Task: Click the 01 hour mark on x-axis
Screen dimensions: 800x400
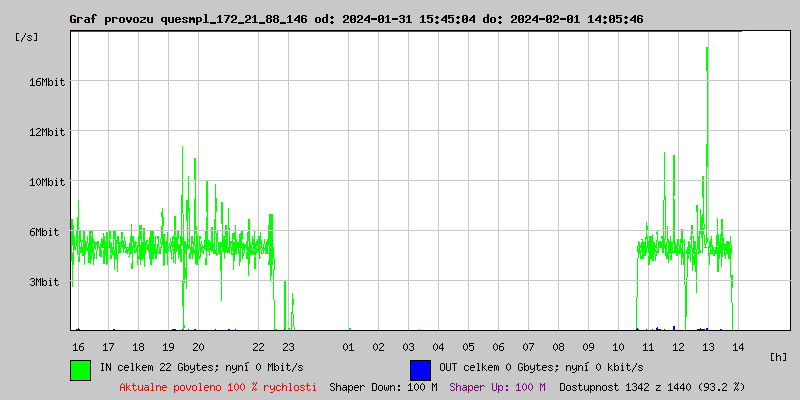Action: (x=348, y=347)
